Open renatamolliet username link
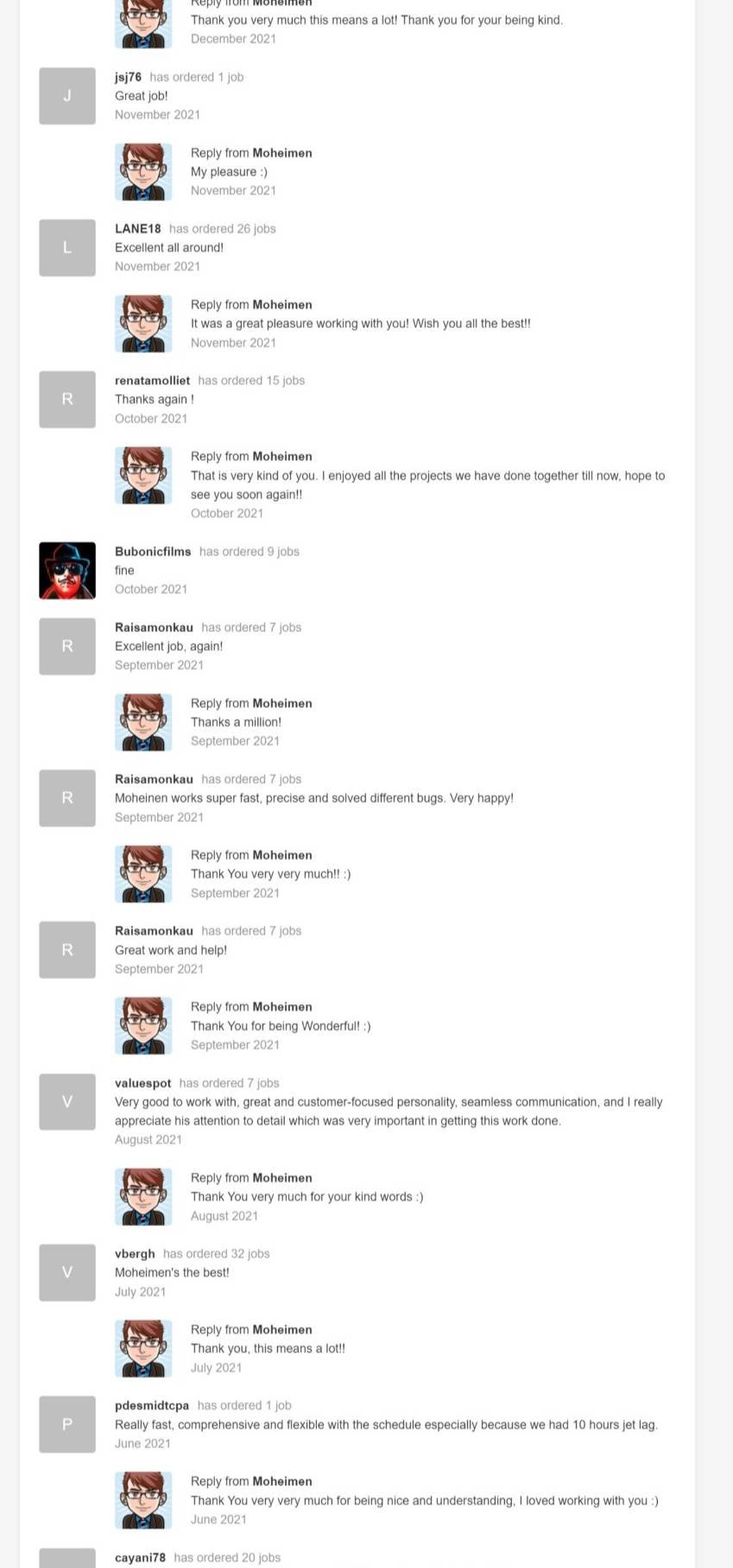733x1568 pixels. tap(152, 381)
